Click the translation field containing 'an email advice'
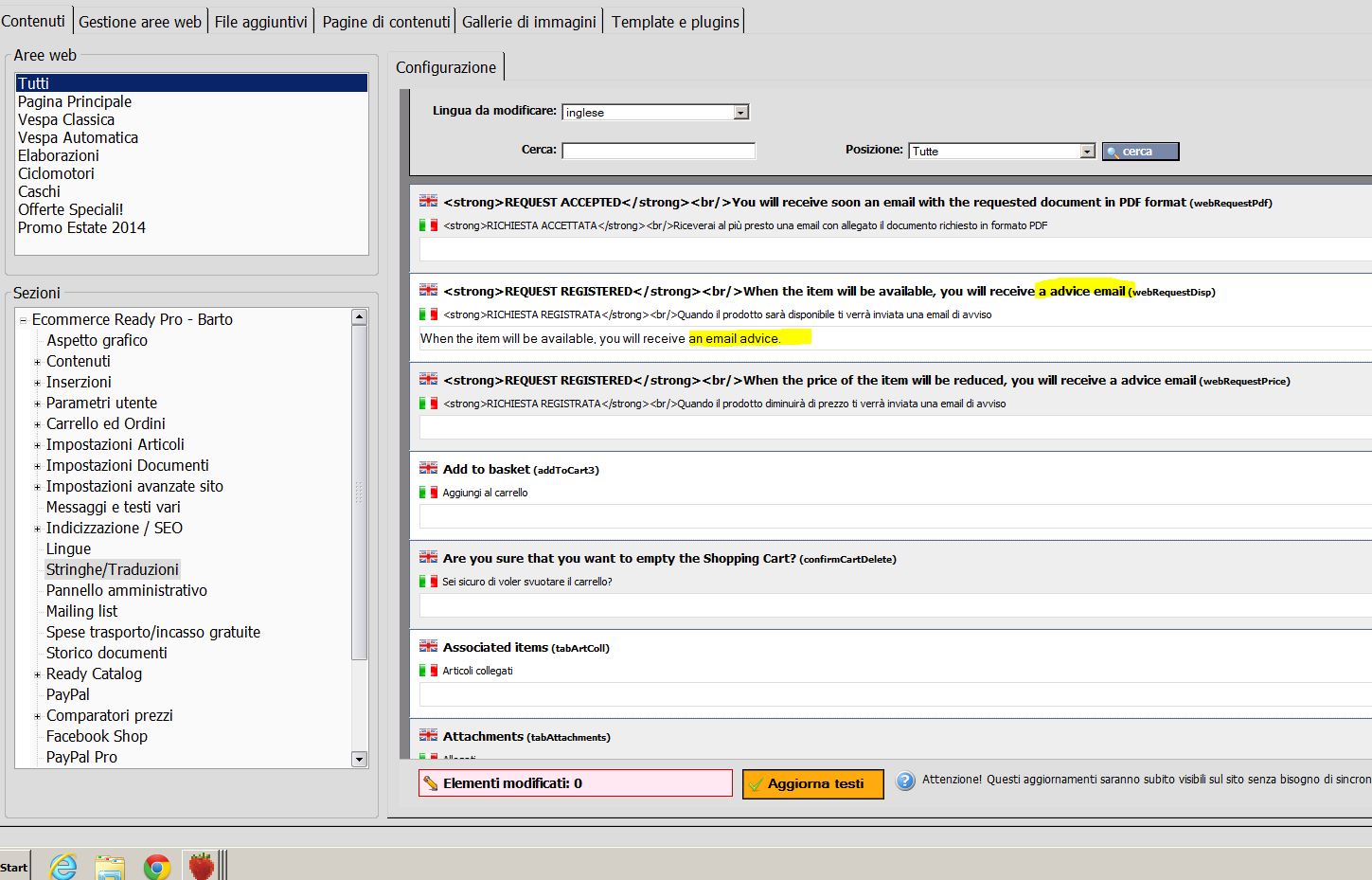1372x880 pixels. (896, 338)
